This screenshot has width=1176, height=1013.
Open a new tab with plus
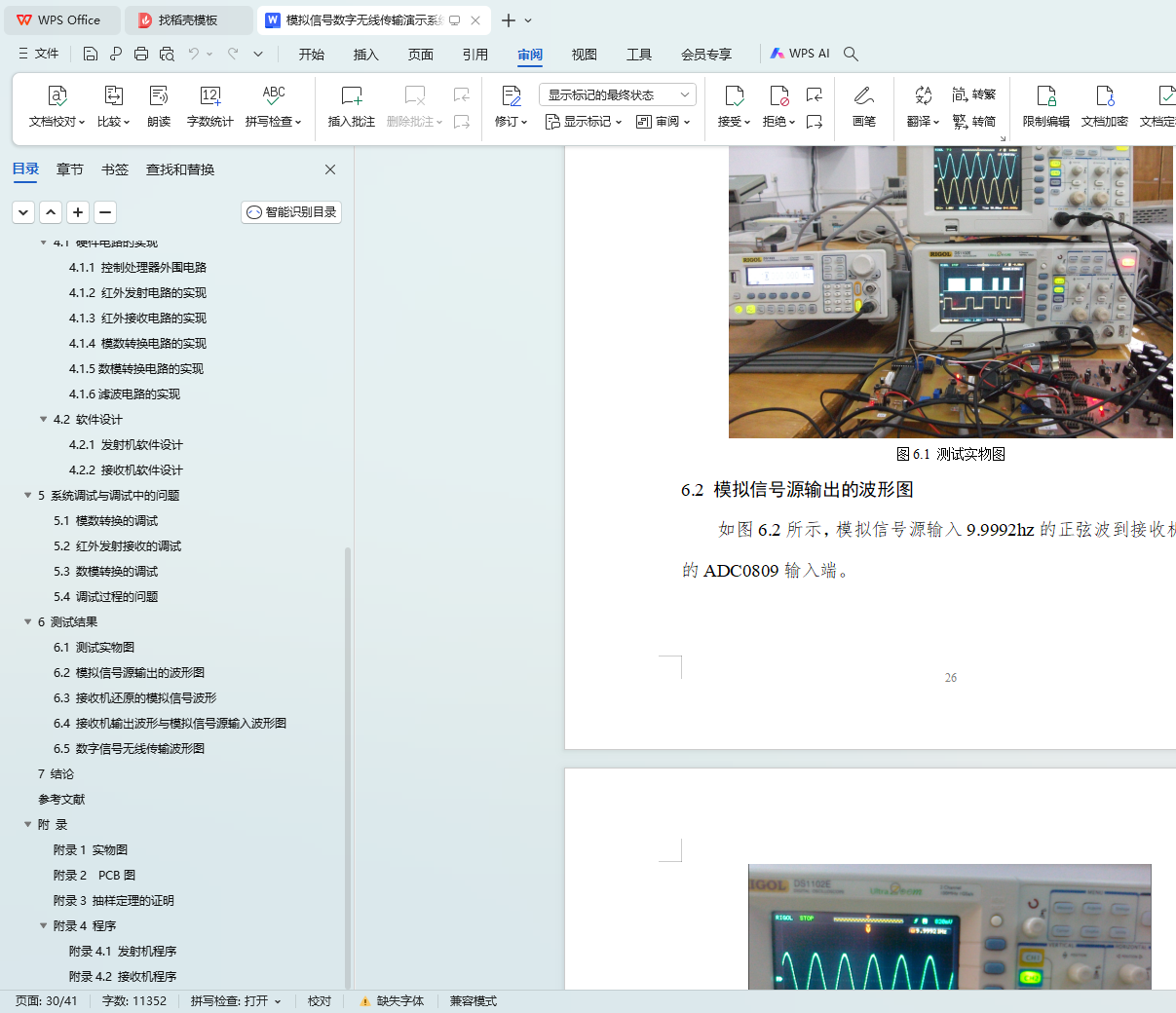coord(509,19)
